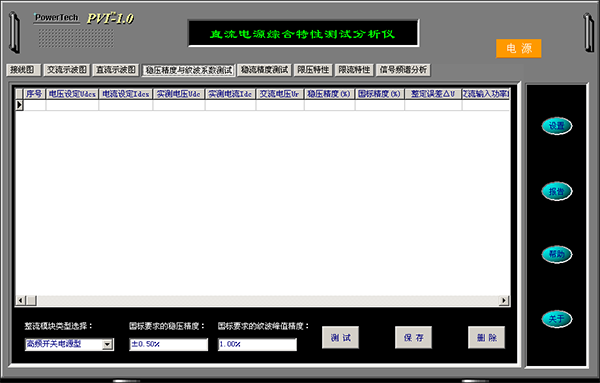Click the 保存 save button

414,337
